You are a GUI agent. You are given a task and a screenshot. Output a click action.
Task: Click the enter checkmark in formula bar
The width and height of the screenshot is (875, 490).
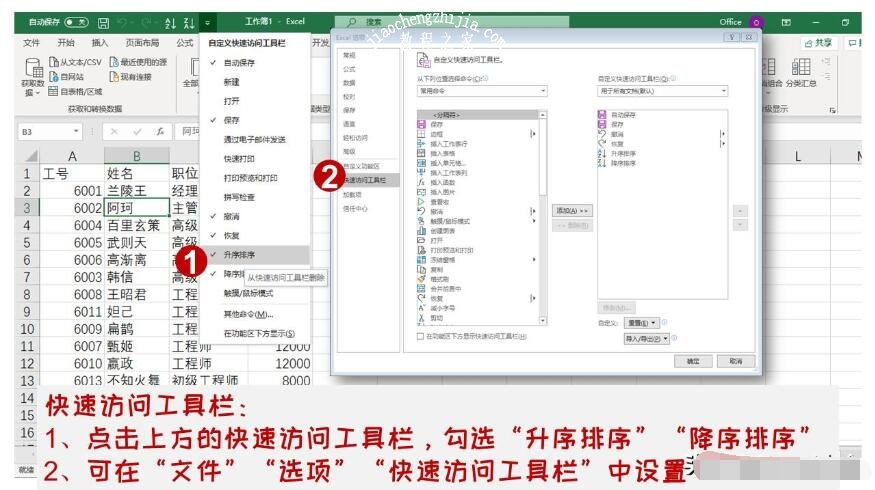pos(137,132)
